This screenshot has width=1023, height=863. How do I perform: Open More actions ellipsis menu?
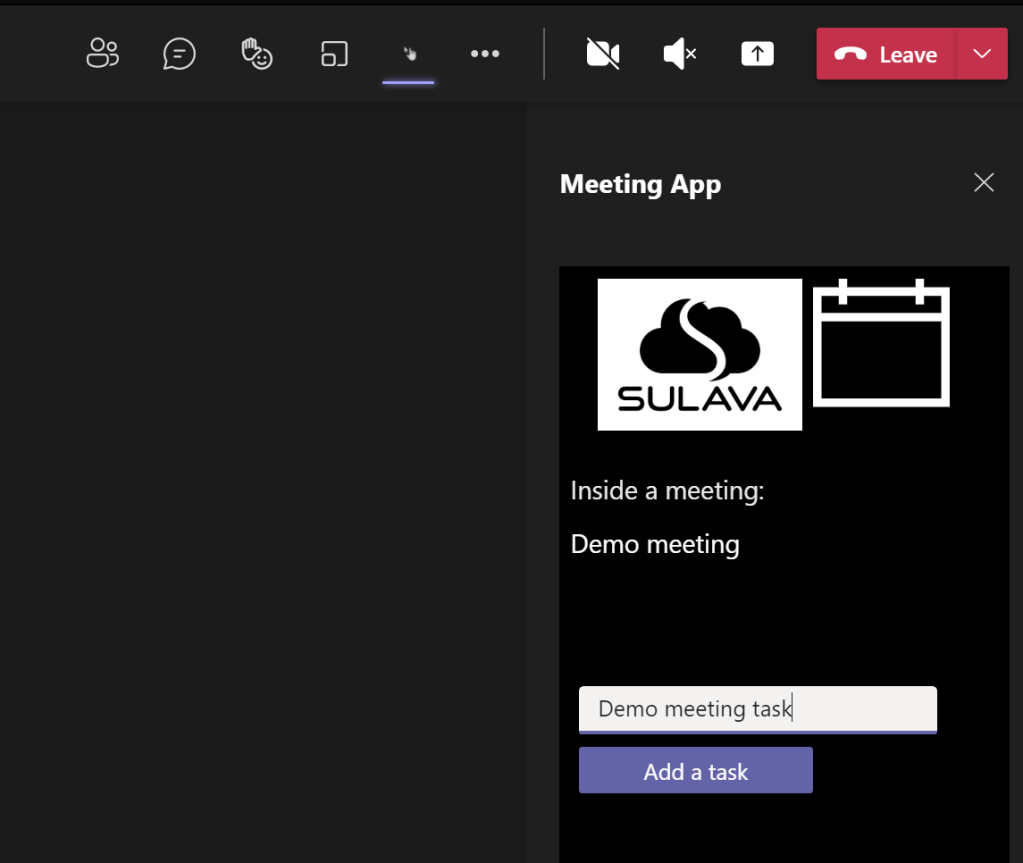485,54
